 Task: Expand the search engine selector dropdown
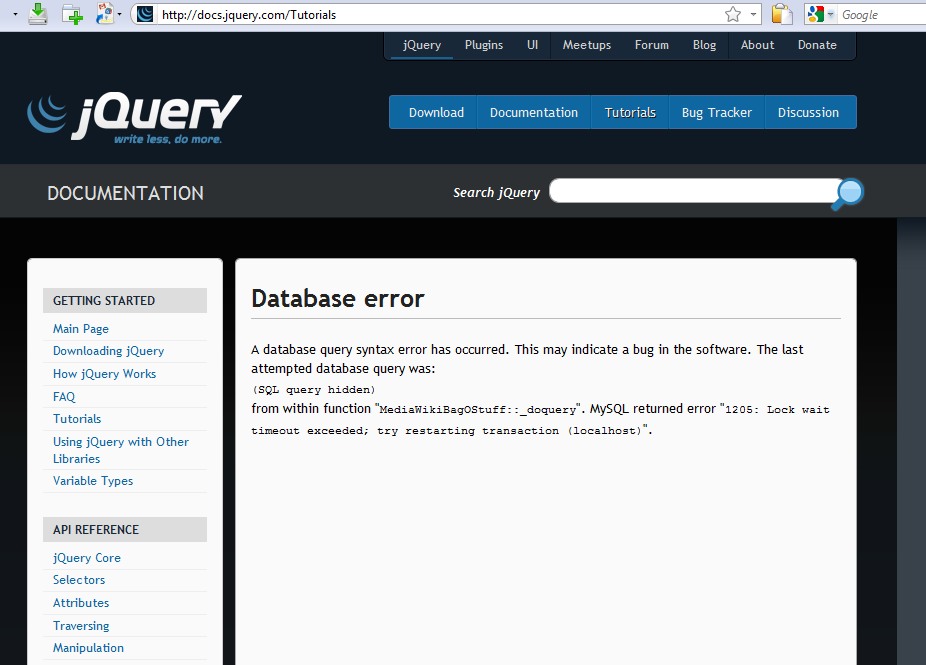tap(831, 14)
